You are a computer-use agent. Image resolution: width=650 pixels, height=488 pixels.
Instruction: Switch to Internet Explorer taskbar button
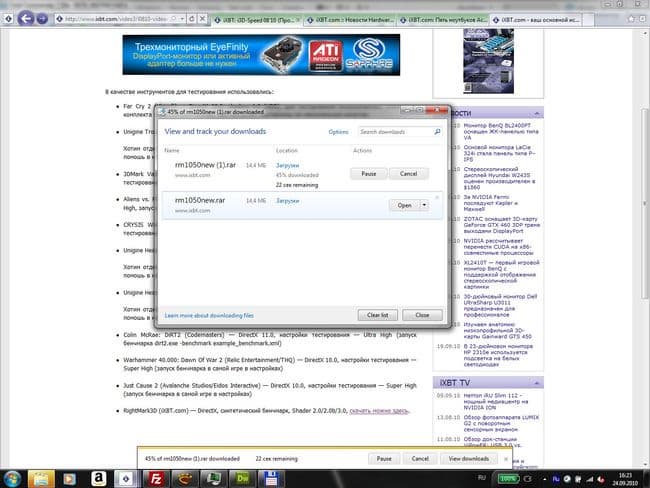pos(126,479)
